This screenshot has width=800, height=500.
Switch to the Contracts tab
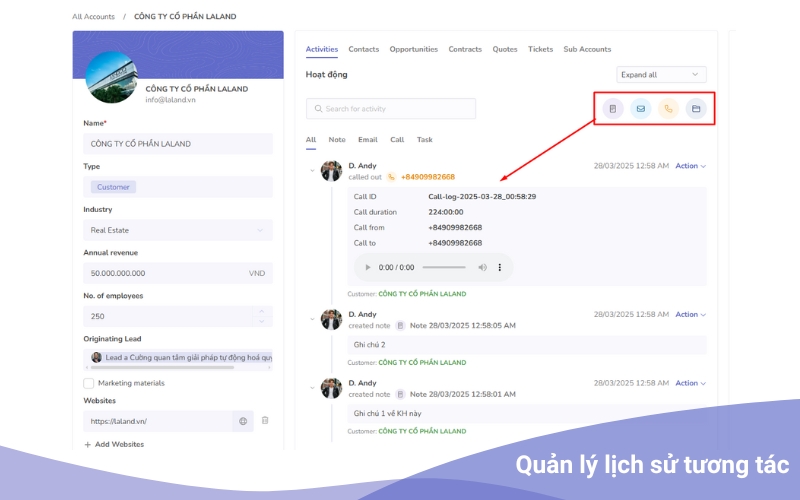point(465,49)
